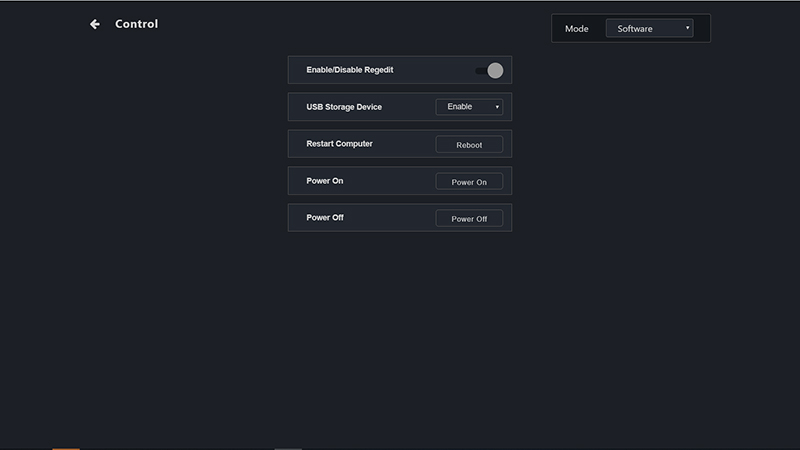Viewport: 800px width, 450px height.
Task: Click the back arrow beside Control
Action: point(95,24)
